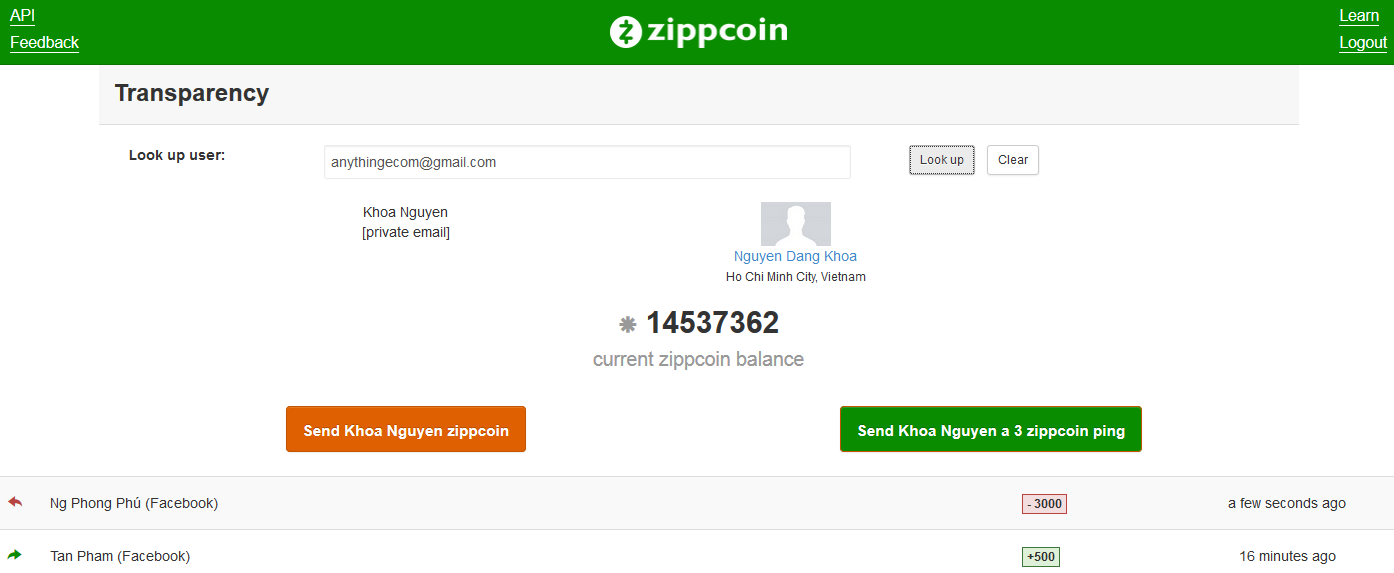This screenshot has width=1394, height=573.
Task: Open the Feedback link
Action: tap(44, 42)
